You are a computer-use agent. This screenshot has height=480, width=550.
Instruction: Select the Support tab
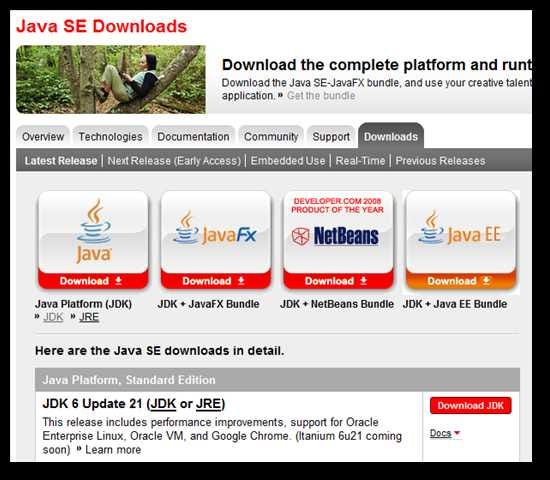(331, 136)
